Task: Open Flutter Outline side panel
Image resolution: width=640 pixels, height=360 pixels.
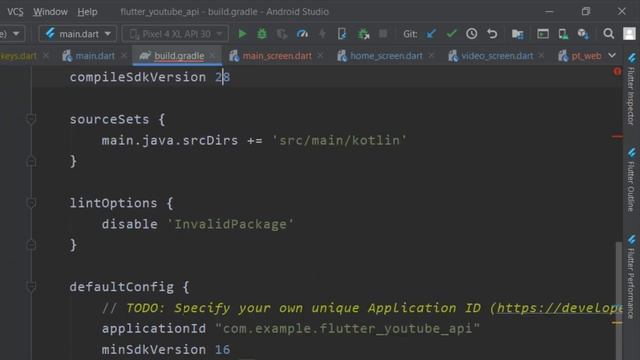Action: click(x=631, y=180)
